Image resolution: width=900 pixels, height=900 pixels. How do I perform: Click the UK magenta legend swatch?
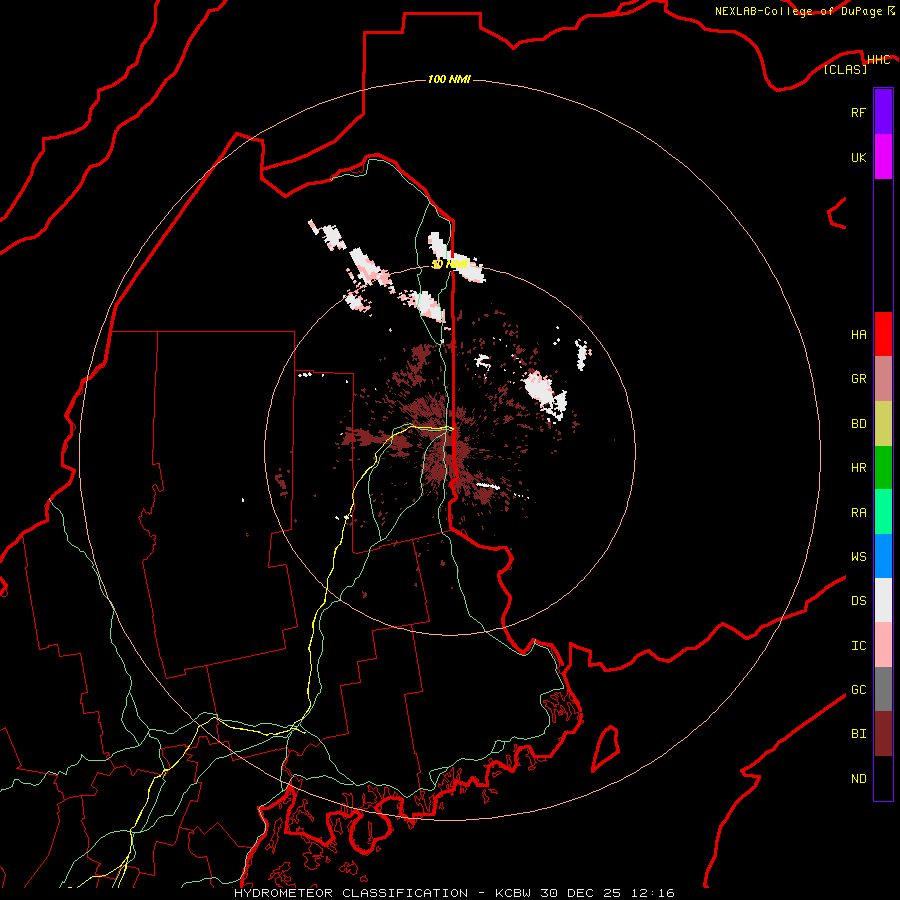(x=883, y=157)
